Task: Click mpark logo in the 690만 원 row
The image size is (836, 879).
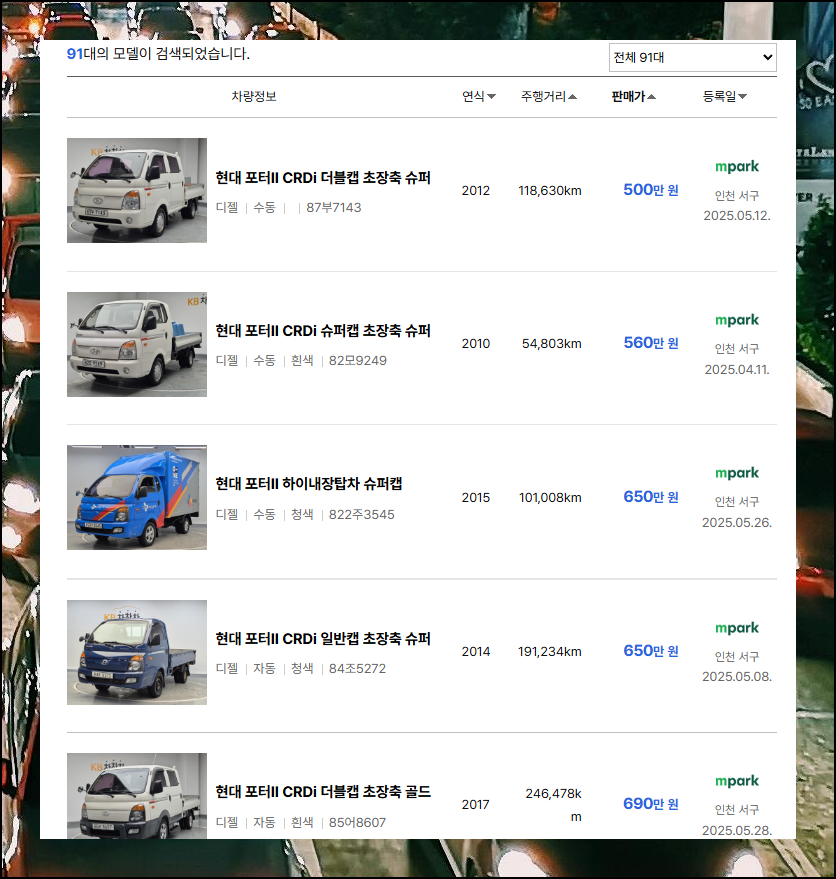Action: point(737,781)
